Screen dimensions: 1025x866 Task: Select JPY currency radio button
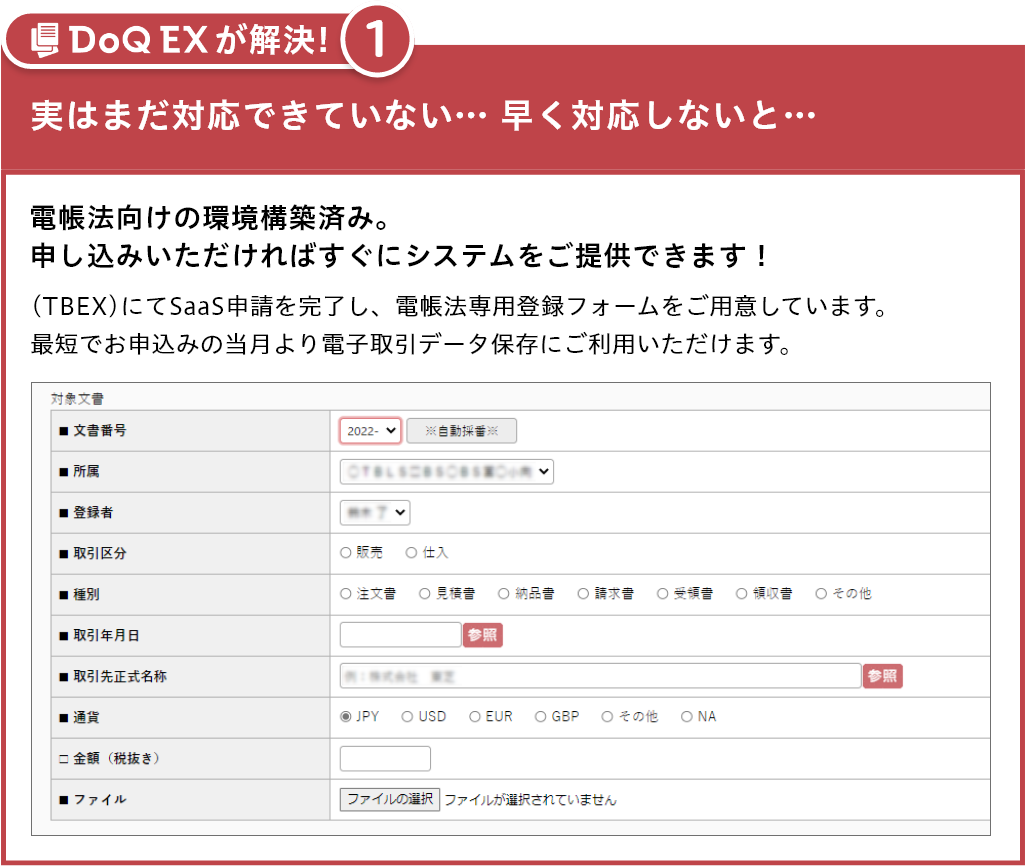[346, 717]
